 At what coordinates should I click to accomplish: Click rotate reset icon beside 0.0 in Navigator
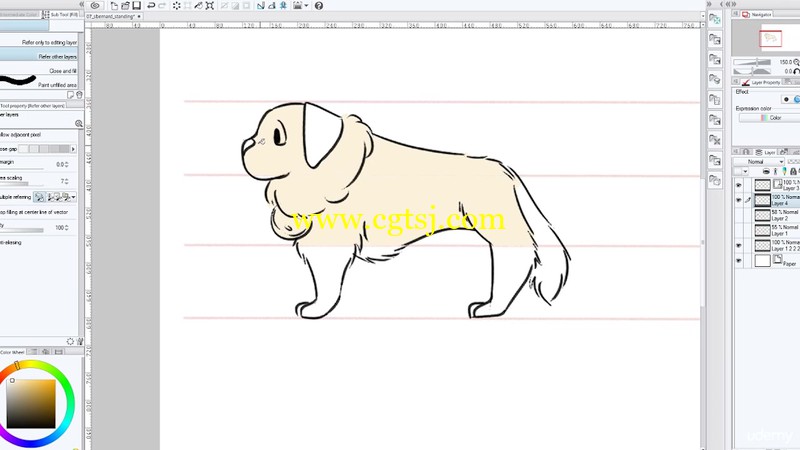pos(796,71)
